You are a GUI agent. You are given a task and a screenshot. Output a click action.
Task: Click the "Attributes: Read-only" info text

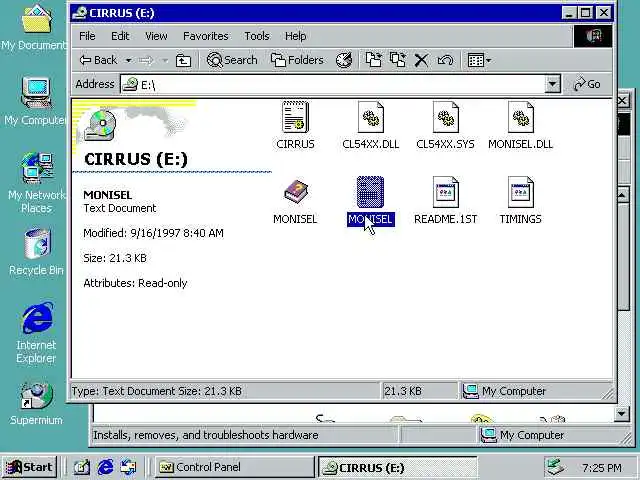tap(135, 283)
